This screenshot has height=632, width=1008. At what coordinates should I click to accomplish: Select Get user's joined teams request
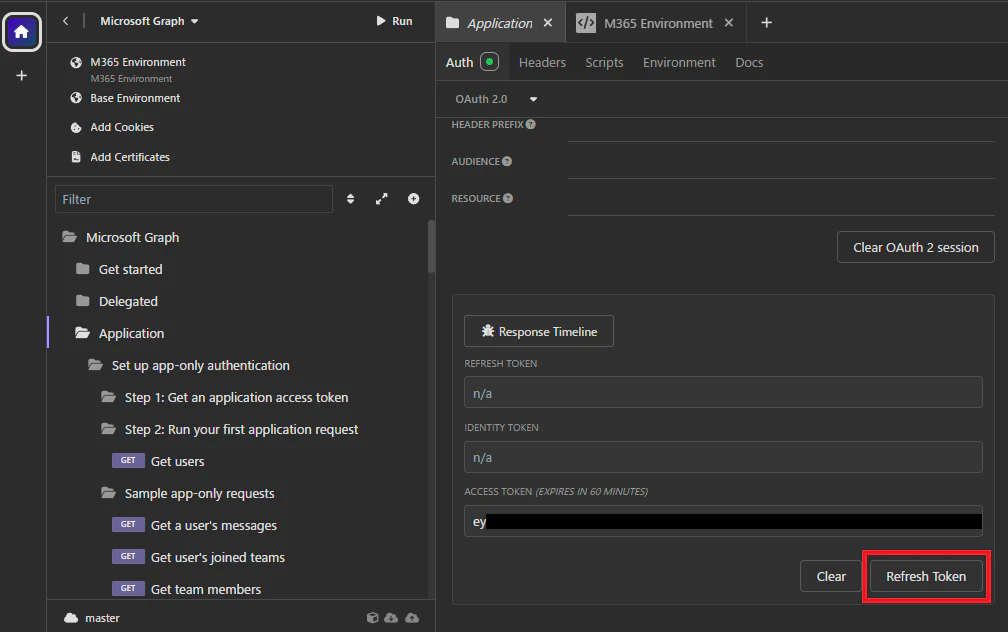[217, 557]
